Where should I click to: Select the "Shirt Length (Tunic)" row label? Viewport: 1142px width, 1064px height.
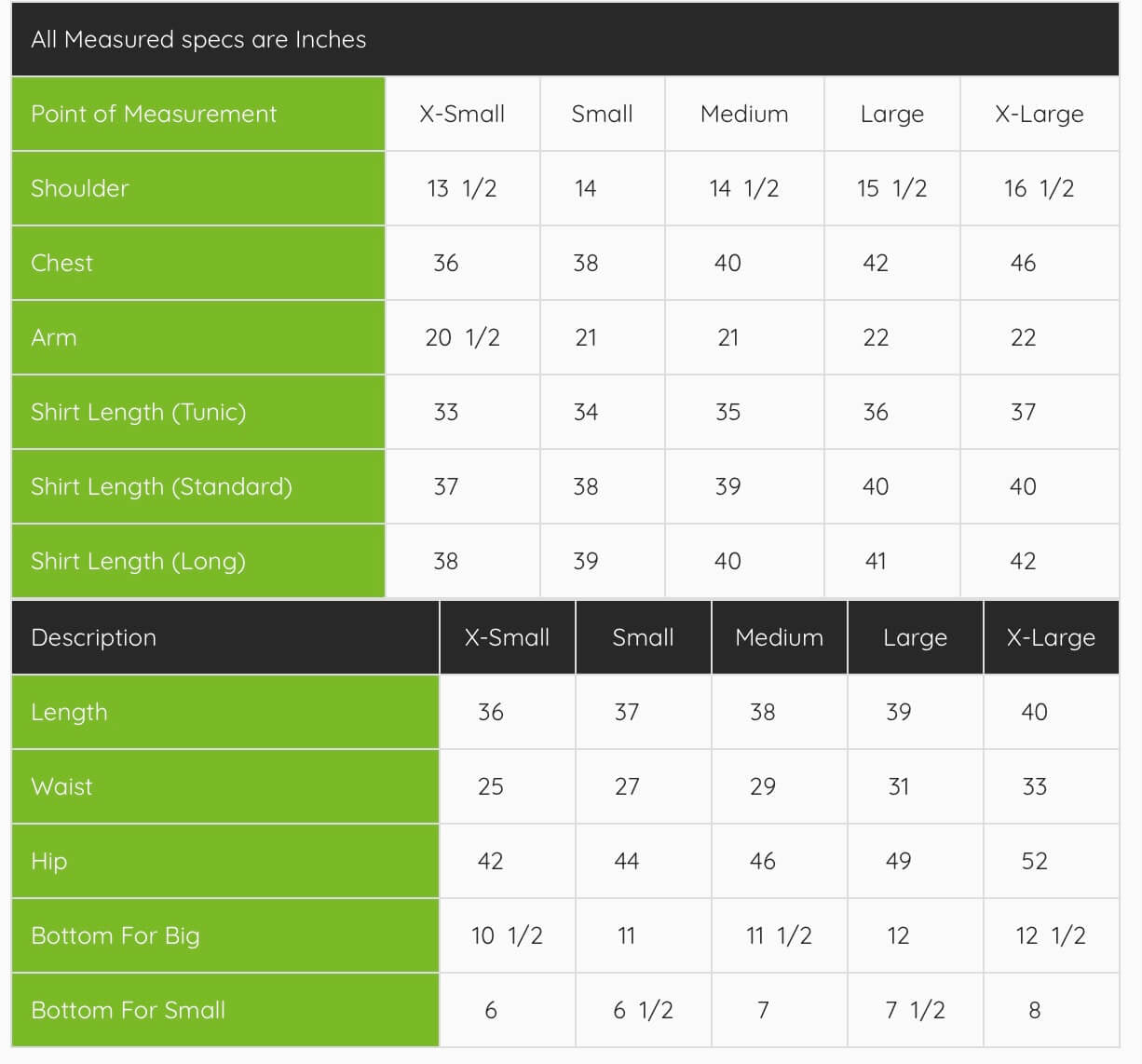point(139,412)
